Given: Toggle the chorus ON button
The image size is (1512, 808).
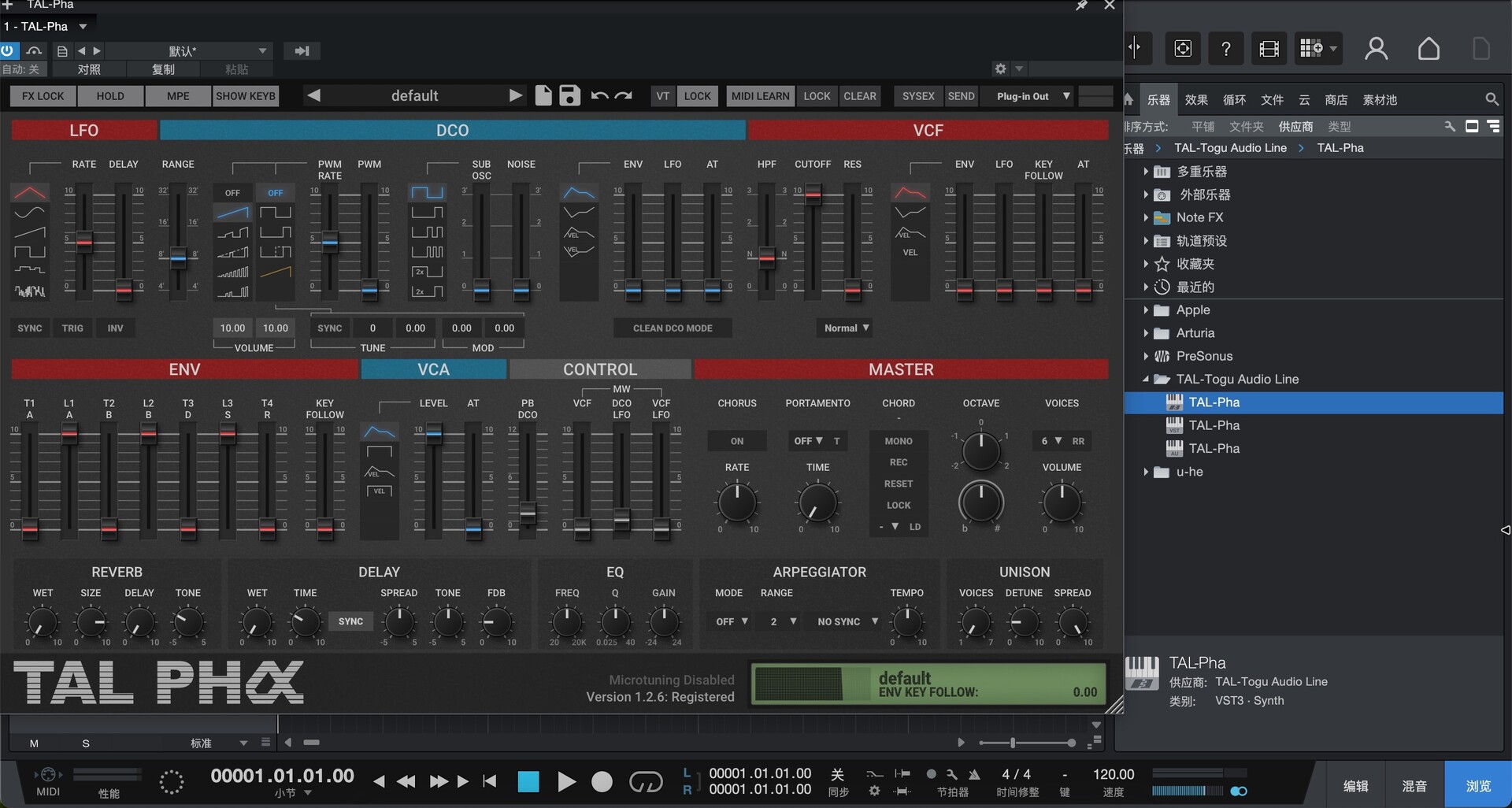Looking at the screenshot, I should (x=737, y=441).
